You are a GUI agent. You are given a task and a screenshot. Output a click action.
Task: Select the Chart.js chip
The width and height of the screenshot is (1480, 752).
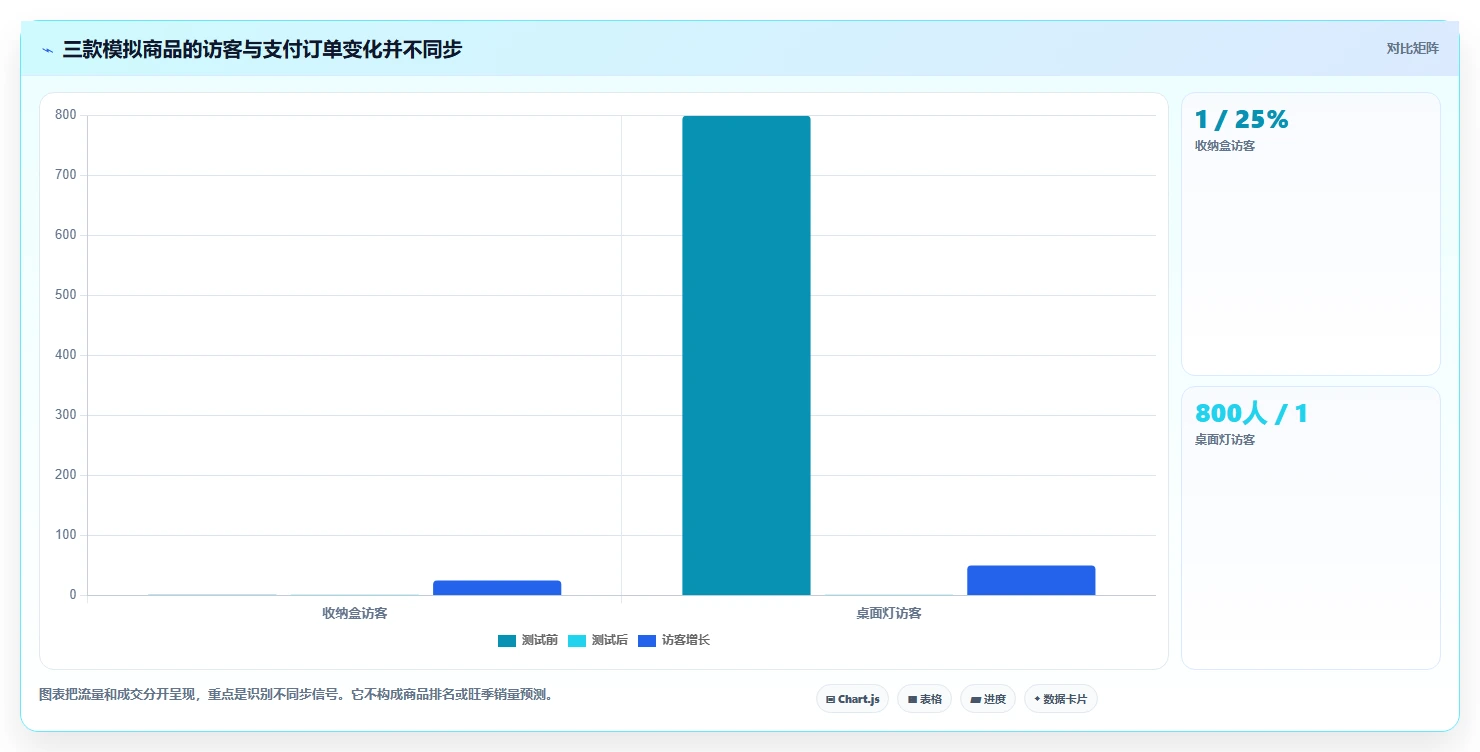point(852,699)
